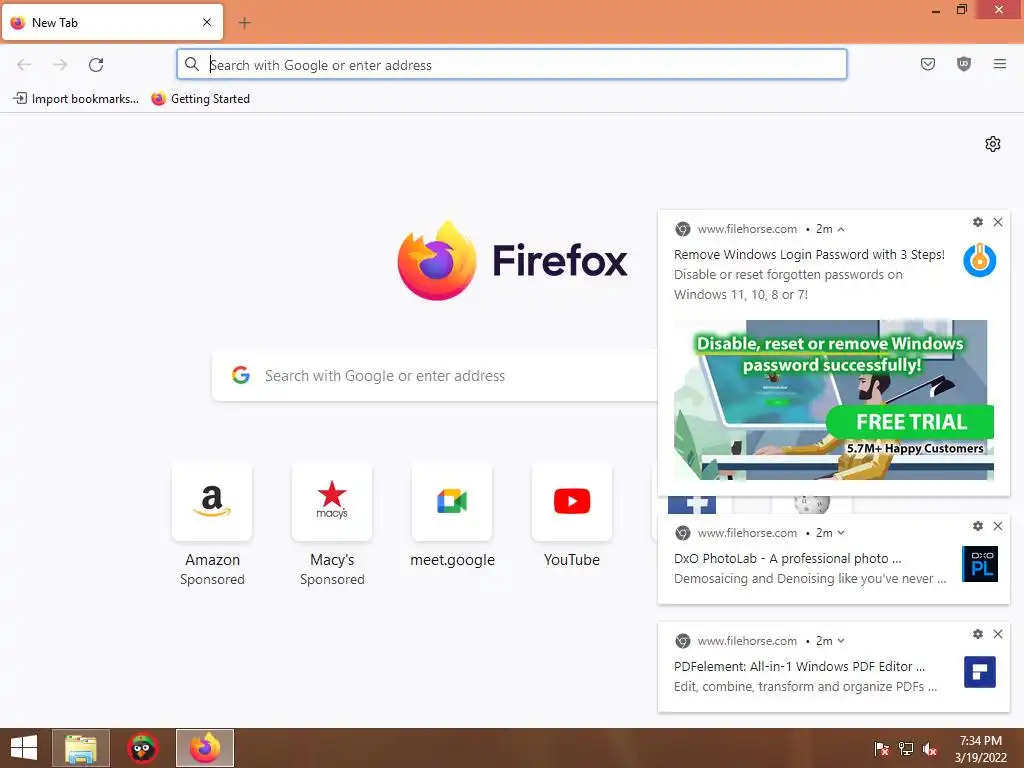
Task: Click the Forward navigation arrow
Action: 60,65
